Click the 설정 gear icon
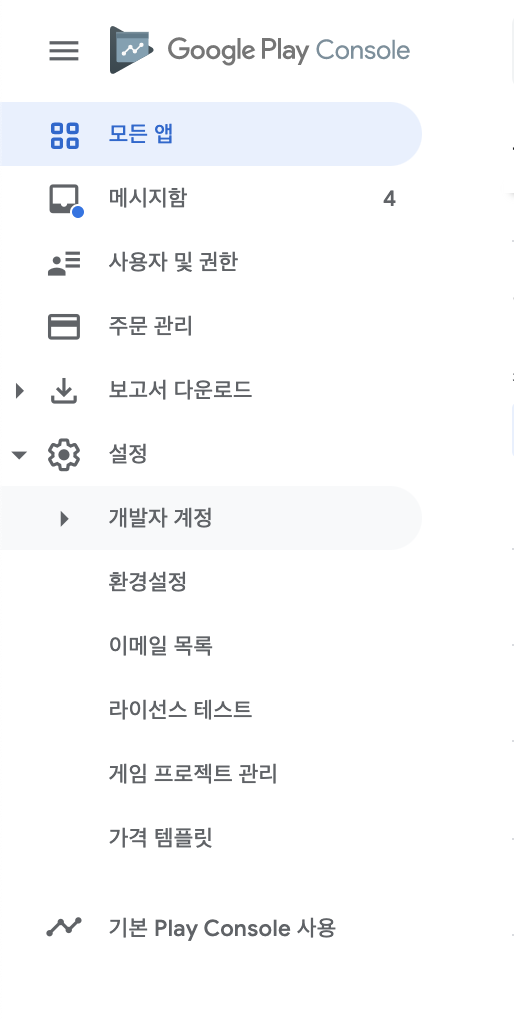 64,455
